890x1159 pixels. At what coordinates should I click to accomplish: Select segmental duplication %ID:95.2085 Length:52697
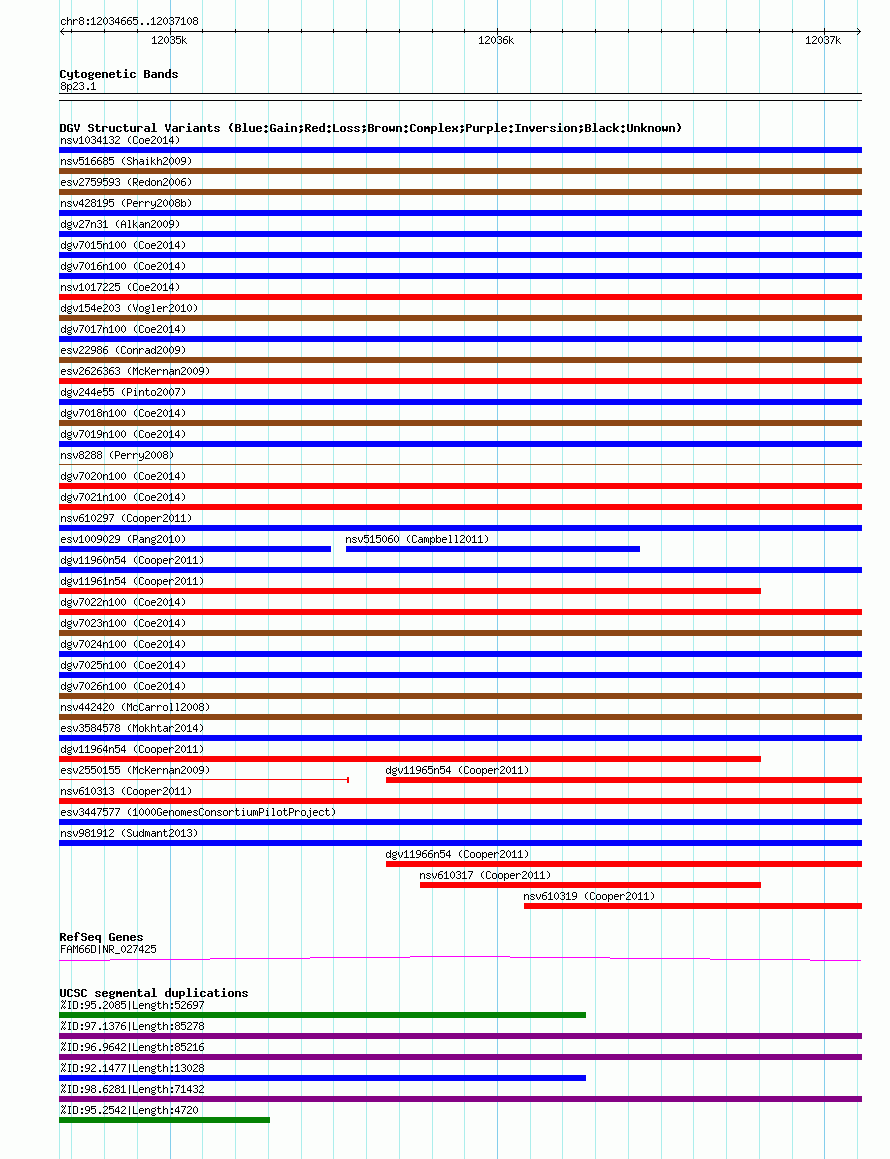click(132, 1005)
